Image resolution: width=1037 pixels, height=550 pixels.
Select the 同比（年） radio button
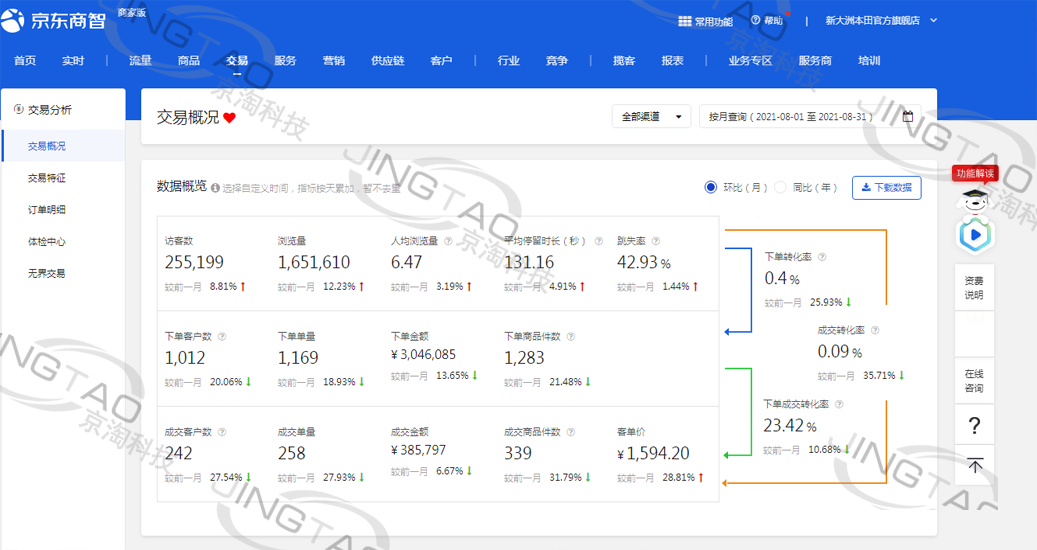(x=781, y=187)
